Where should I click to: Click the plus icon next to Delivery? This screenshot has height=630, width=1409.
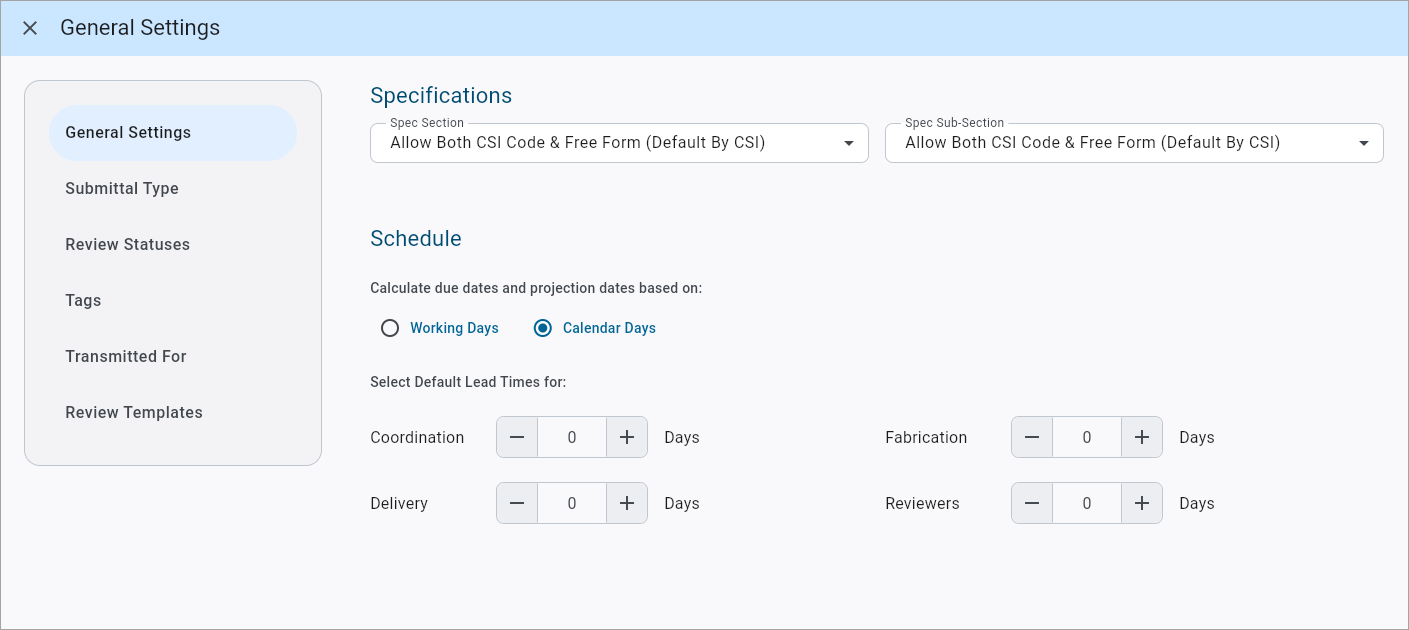pos(627,503)
